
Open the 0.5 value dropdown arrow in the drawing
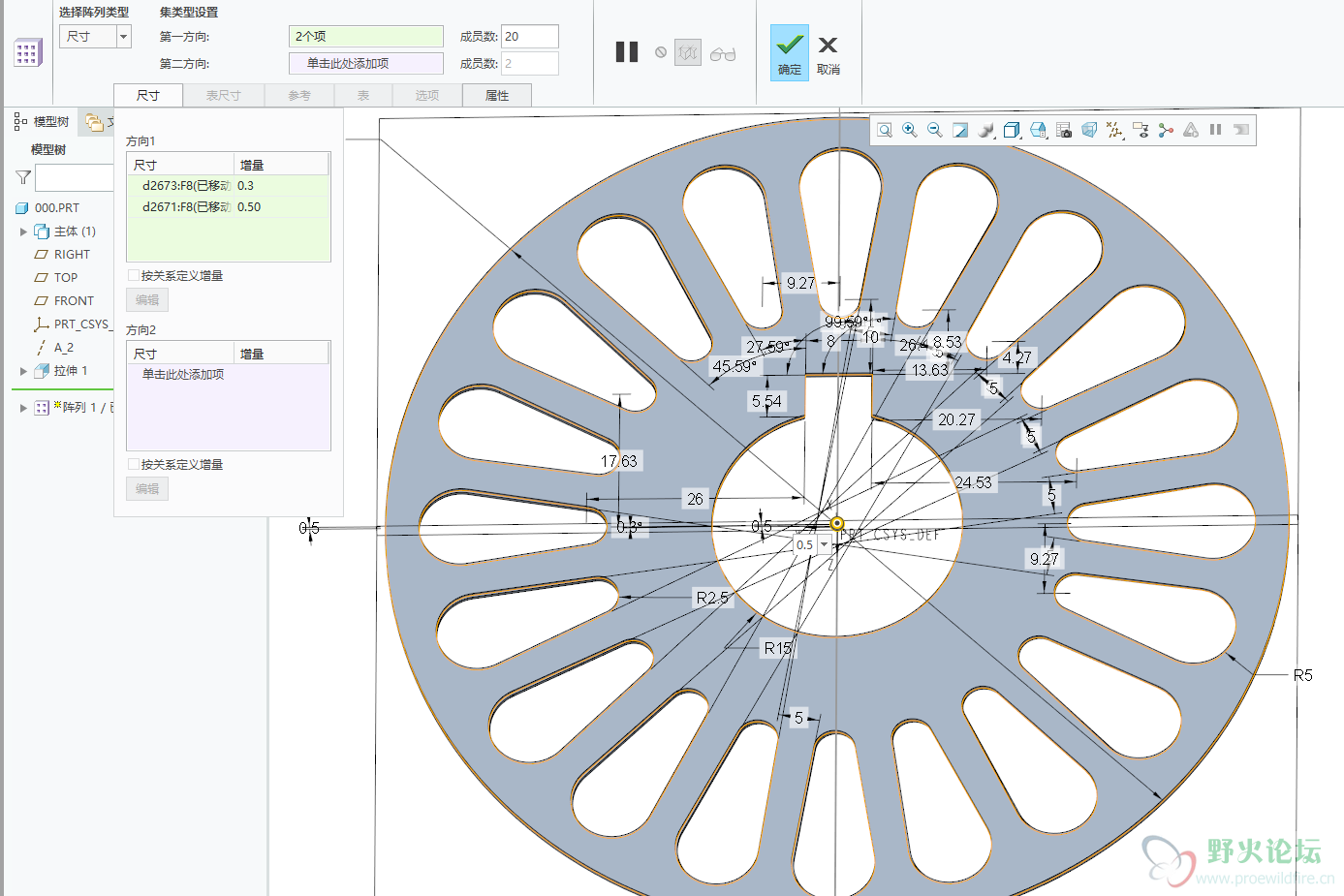[825, 545]
